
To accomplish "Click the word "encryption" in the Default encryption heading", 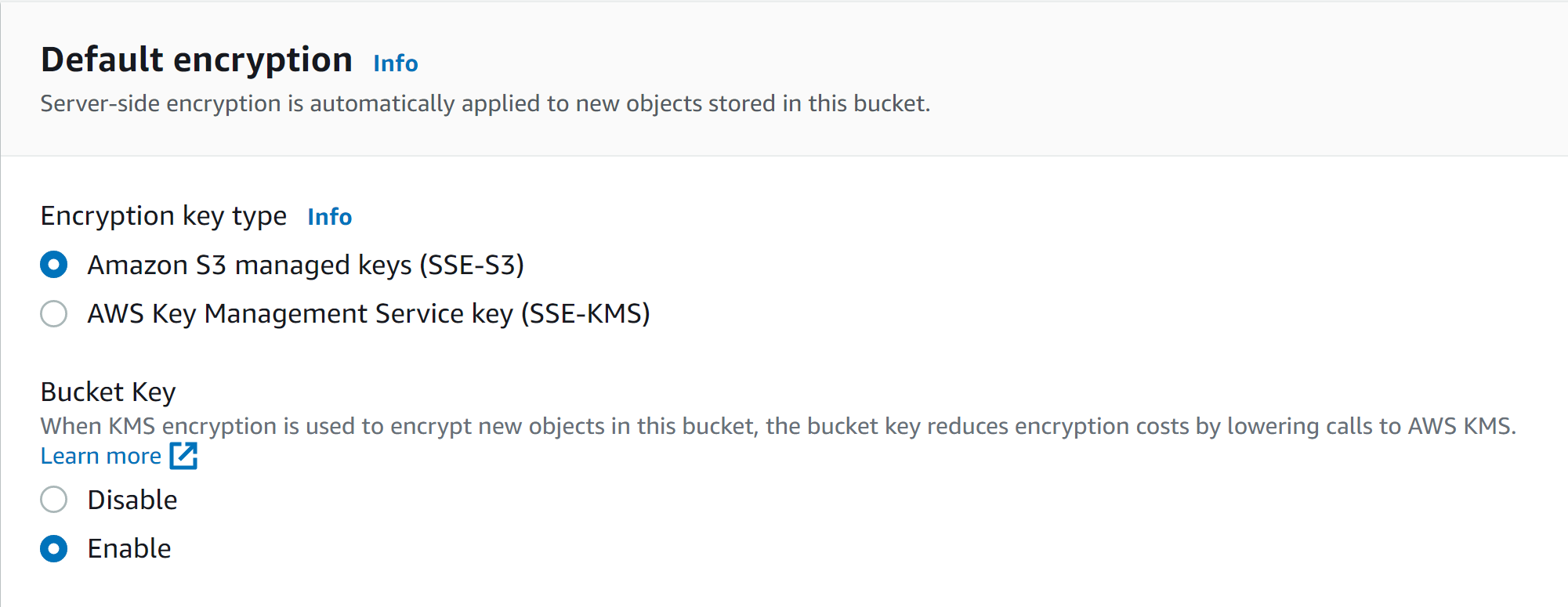I will [x=263, y=60].
